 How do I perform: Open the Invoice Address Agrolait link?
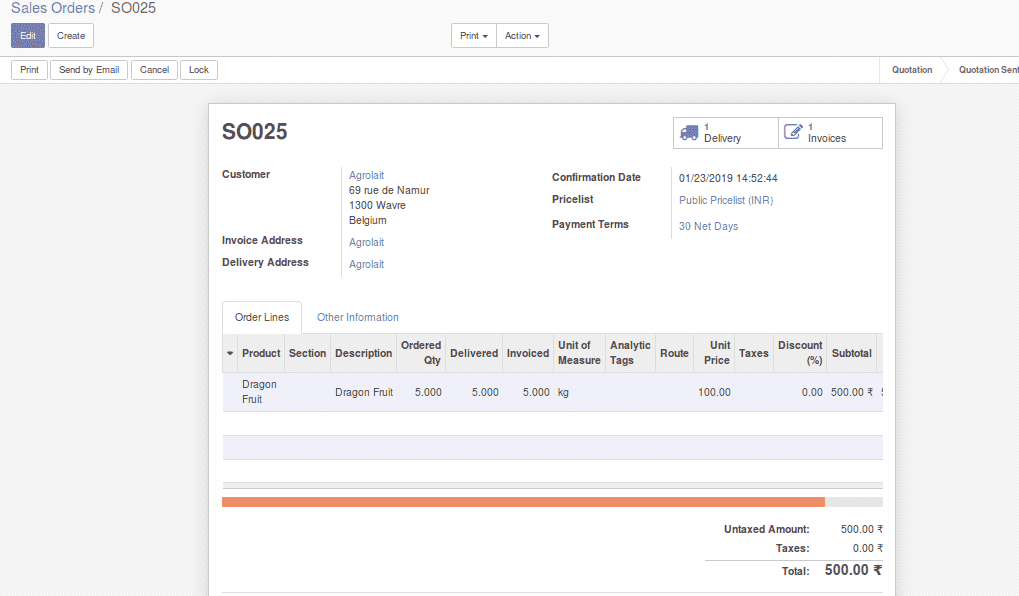367,242
